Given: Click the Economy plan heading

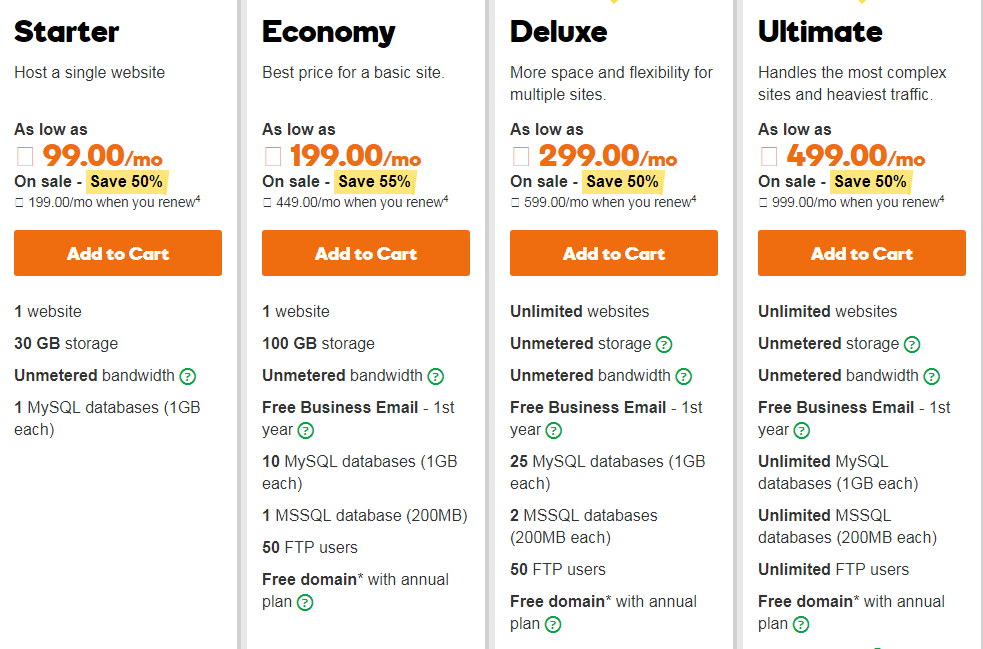Looking at the screenshot, I should 329,32.
